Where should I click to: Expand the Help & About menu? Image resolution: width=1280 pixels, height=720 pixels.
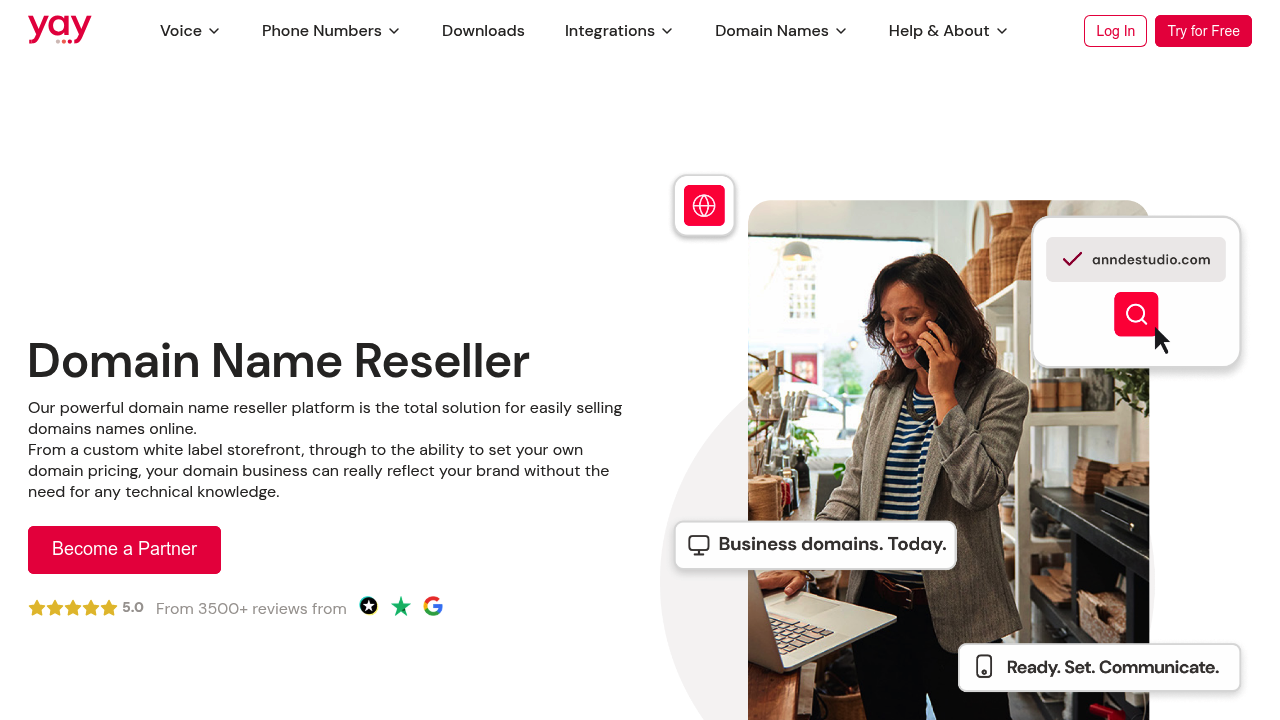948,31
